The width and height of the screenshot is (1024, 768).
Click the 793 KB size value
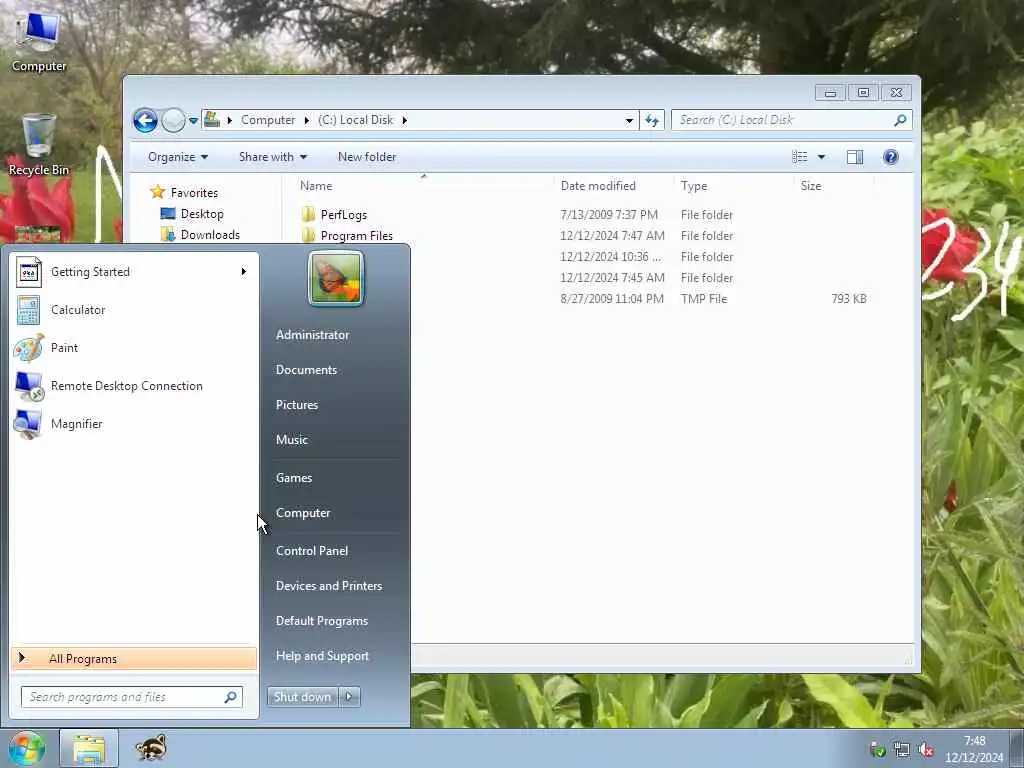(x=848, y=298)
